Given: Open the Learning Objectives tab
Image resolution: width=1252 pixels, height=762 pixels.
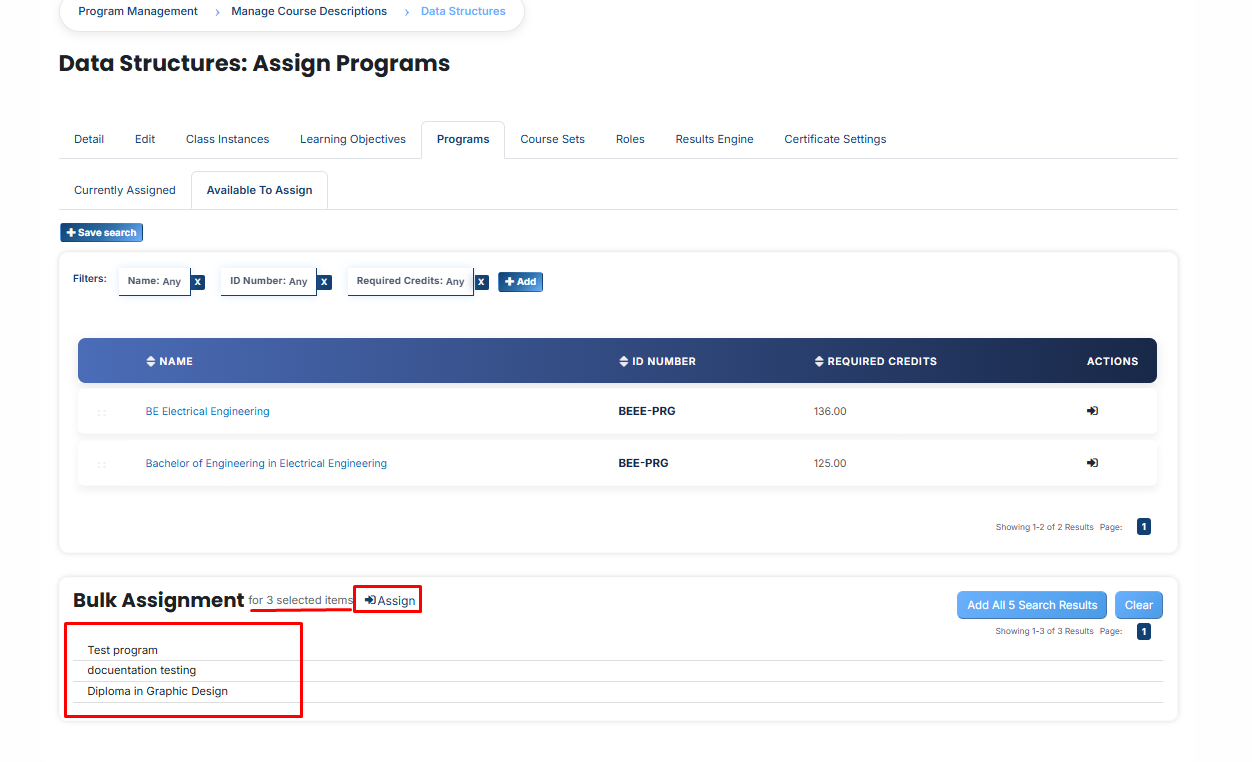Looking at the screenshot, I should pos(353,139).
